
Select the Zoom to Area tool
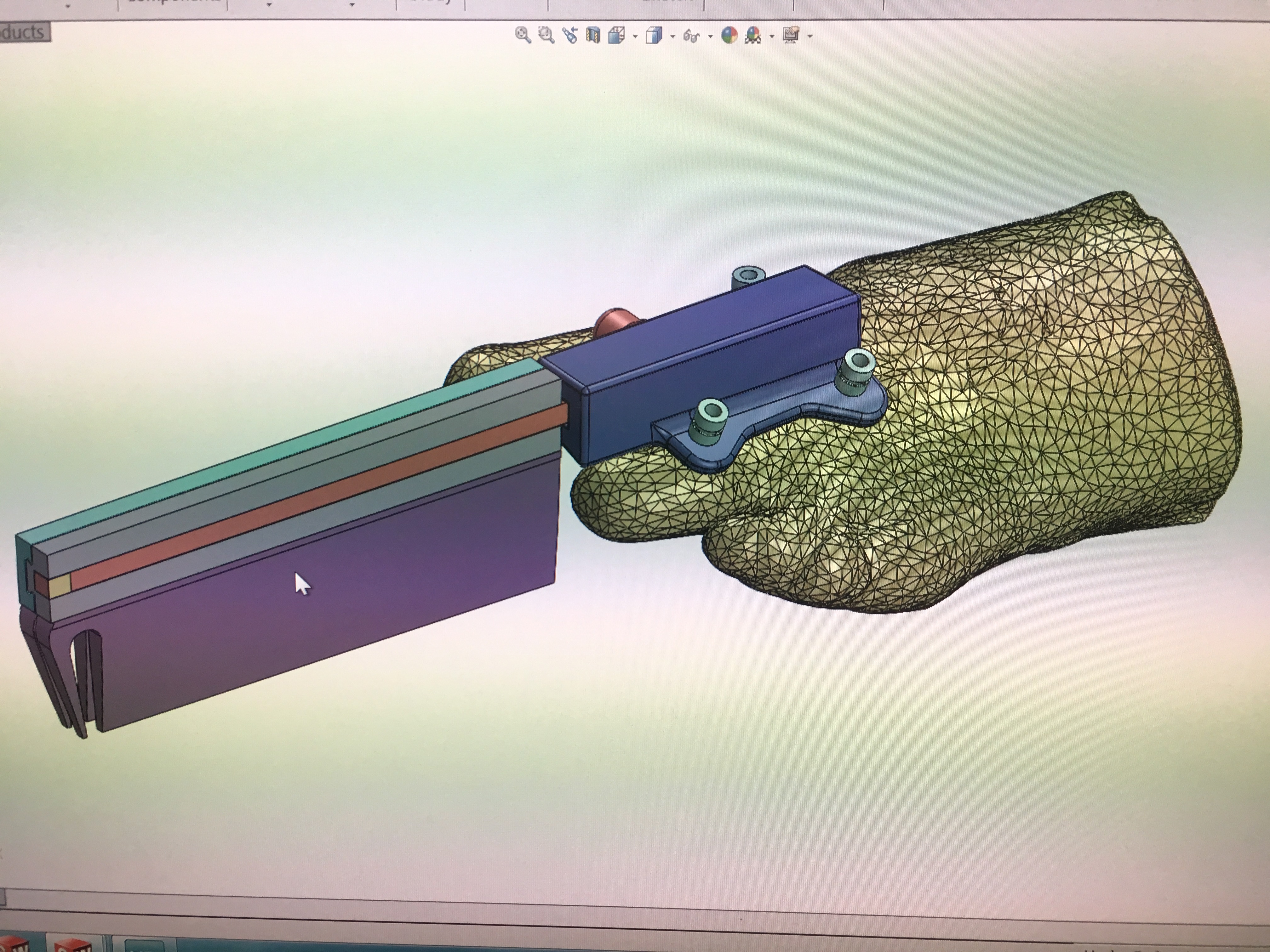[x=546, y=35]
